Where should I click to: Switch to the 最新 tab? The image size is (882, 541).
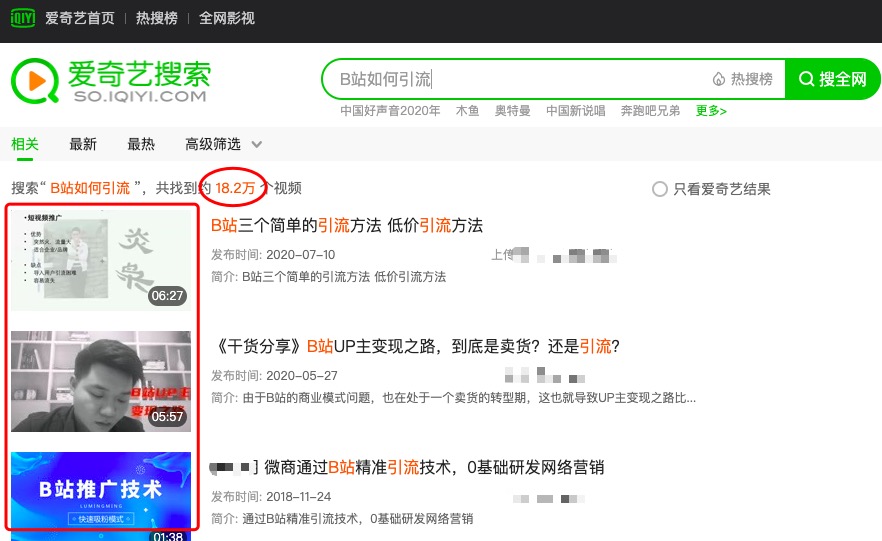tap(83, 145)
